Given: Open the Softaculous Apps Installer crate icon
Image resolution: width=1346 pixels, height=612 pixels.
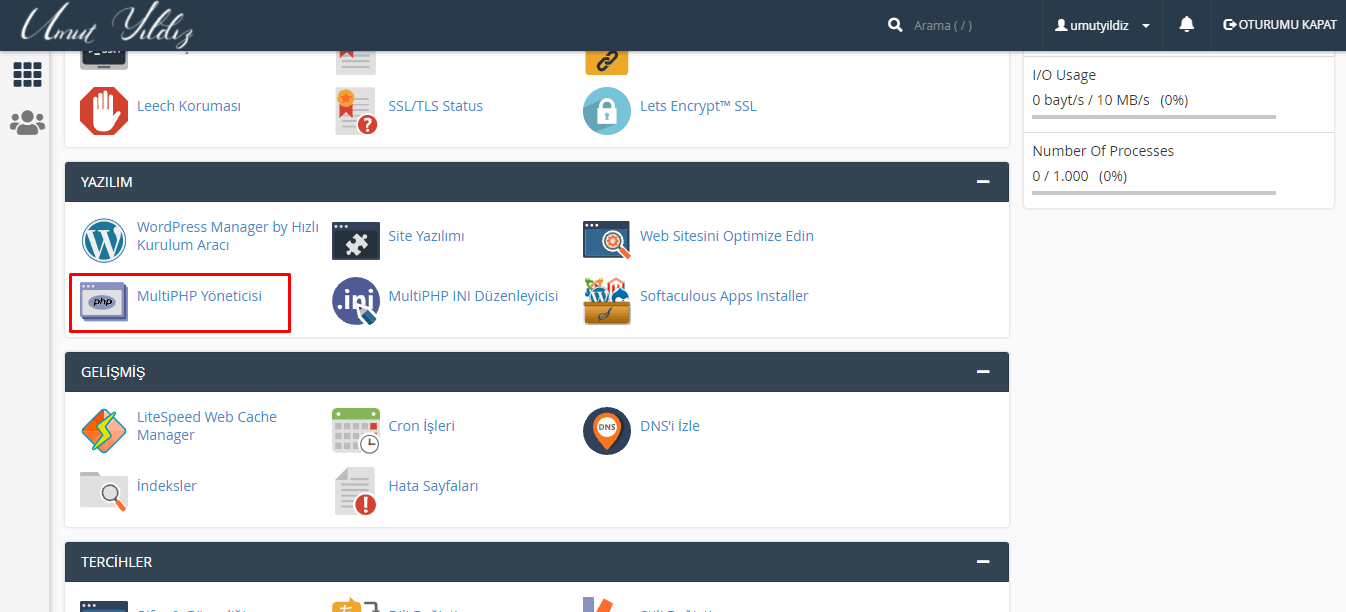Looking at the screenshot, I should pos(607,301).
